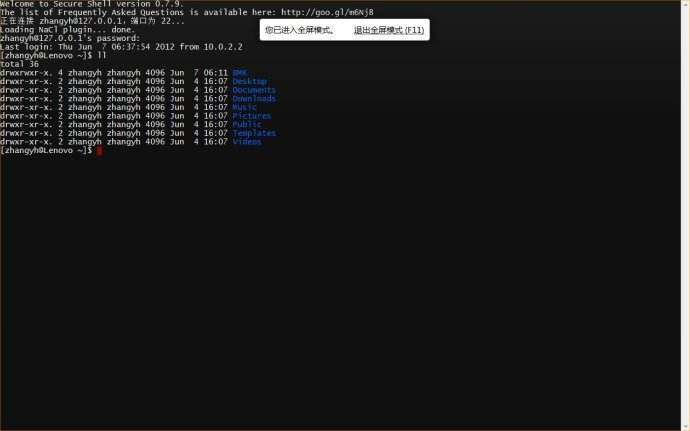690x431 pixels.
Task: Click the red terminal cursor at the prompt
Action: click(99, 151)
